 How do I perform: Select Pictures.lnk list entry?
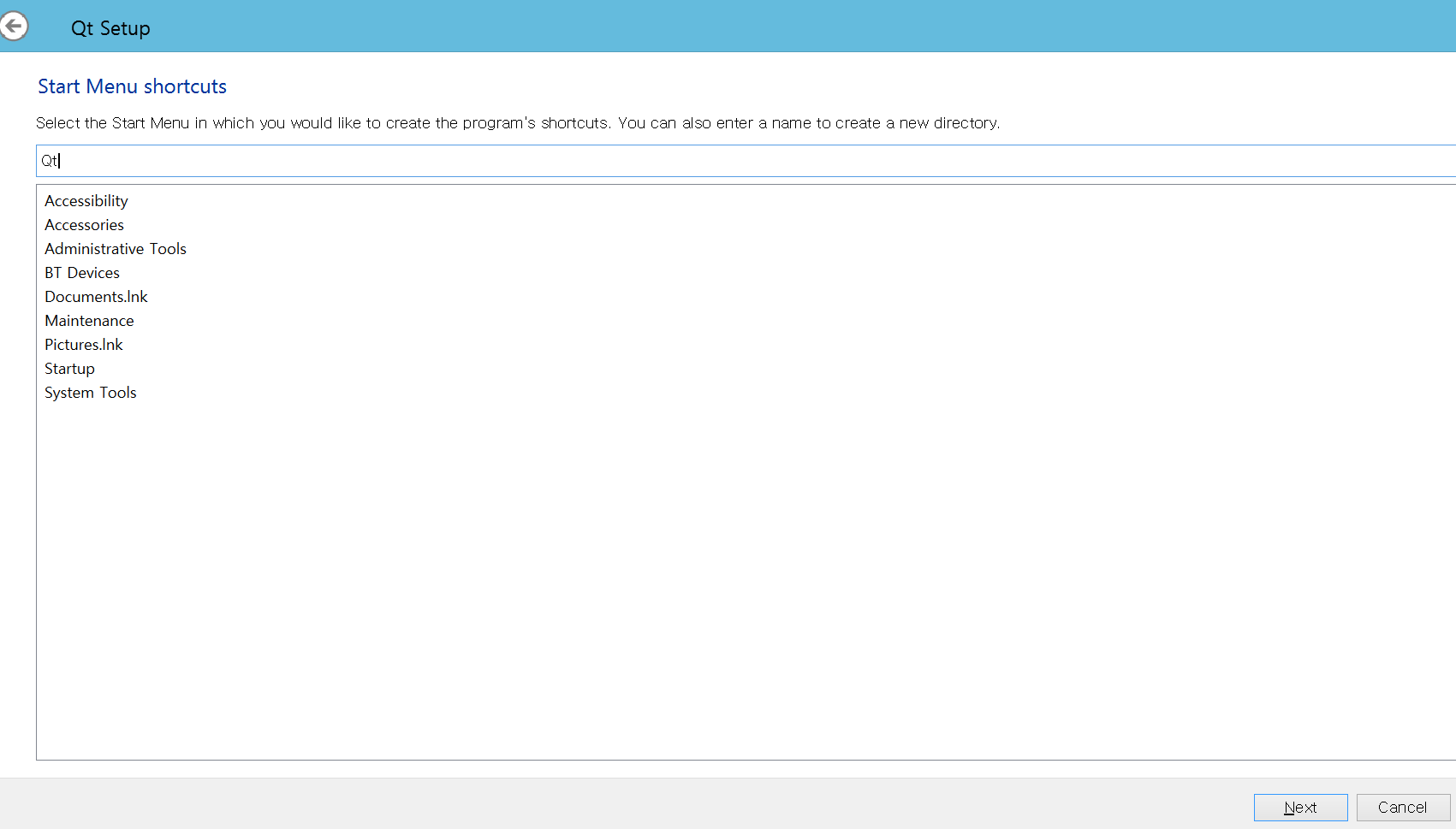84,345
